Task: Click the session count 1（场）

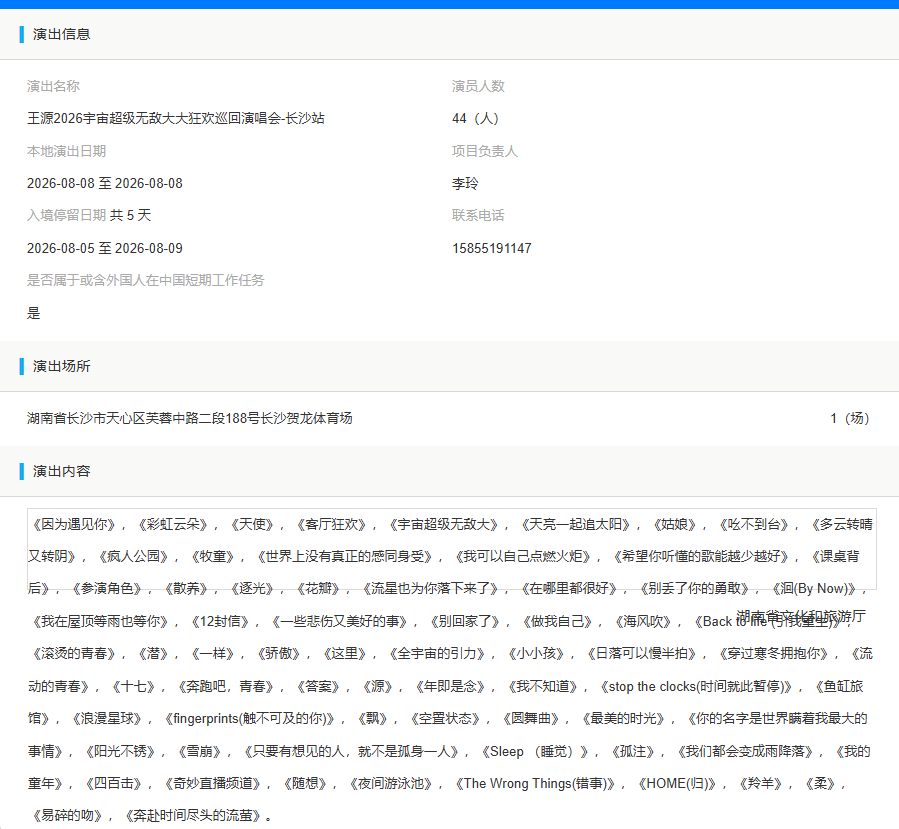Action: (x=850, y=419)
